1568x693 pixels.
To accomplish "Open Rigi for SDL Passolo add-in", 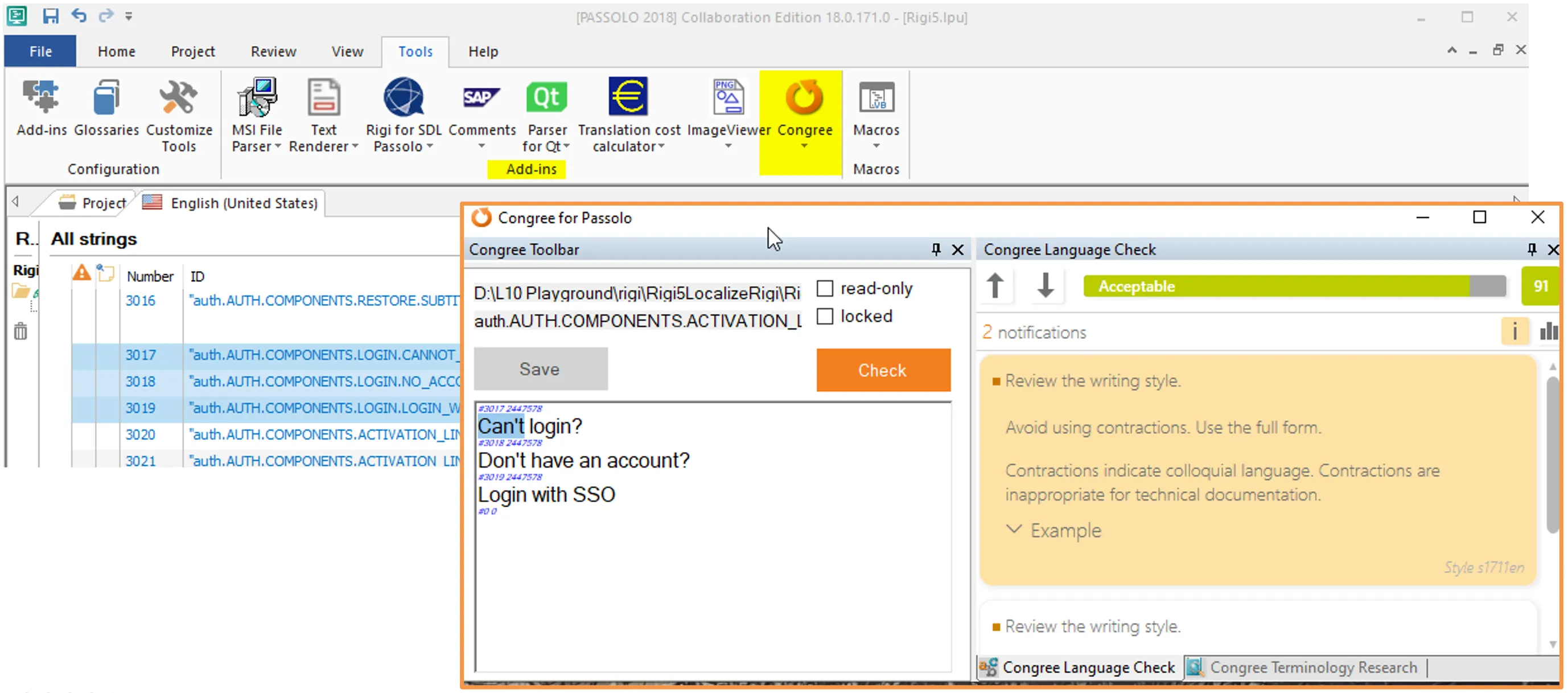I will 404,115.
